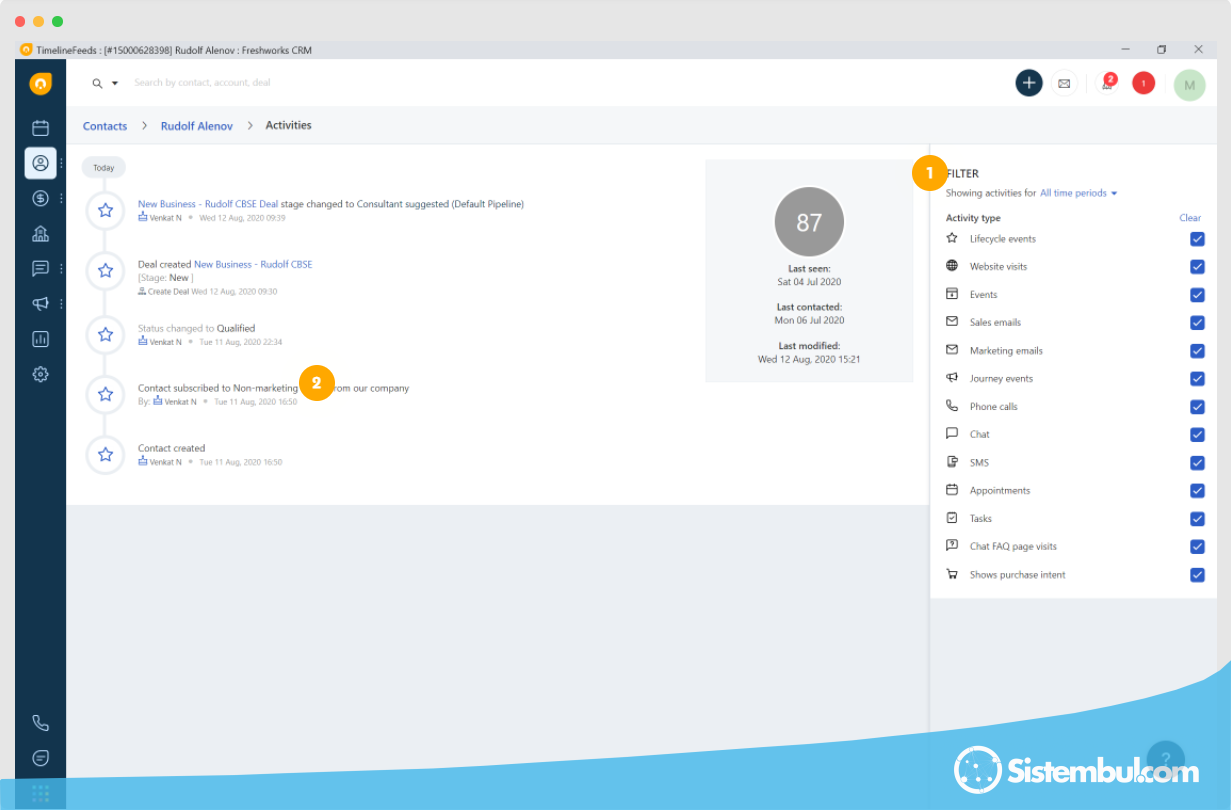1231x810 pixels.
Task: Expand the search scope dropdown arrow
Action: (x=115, y=84)
